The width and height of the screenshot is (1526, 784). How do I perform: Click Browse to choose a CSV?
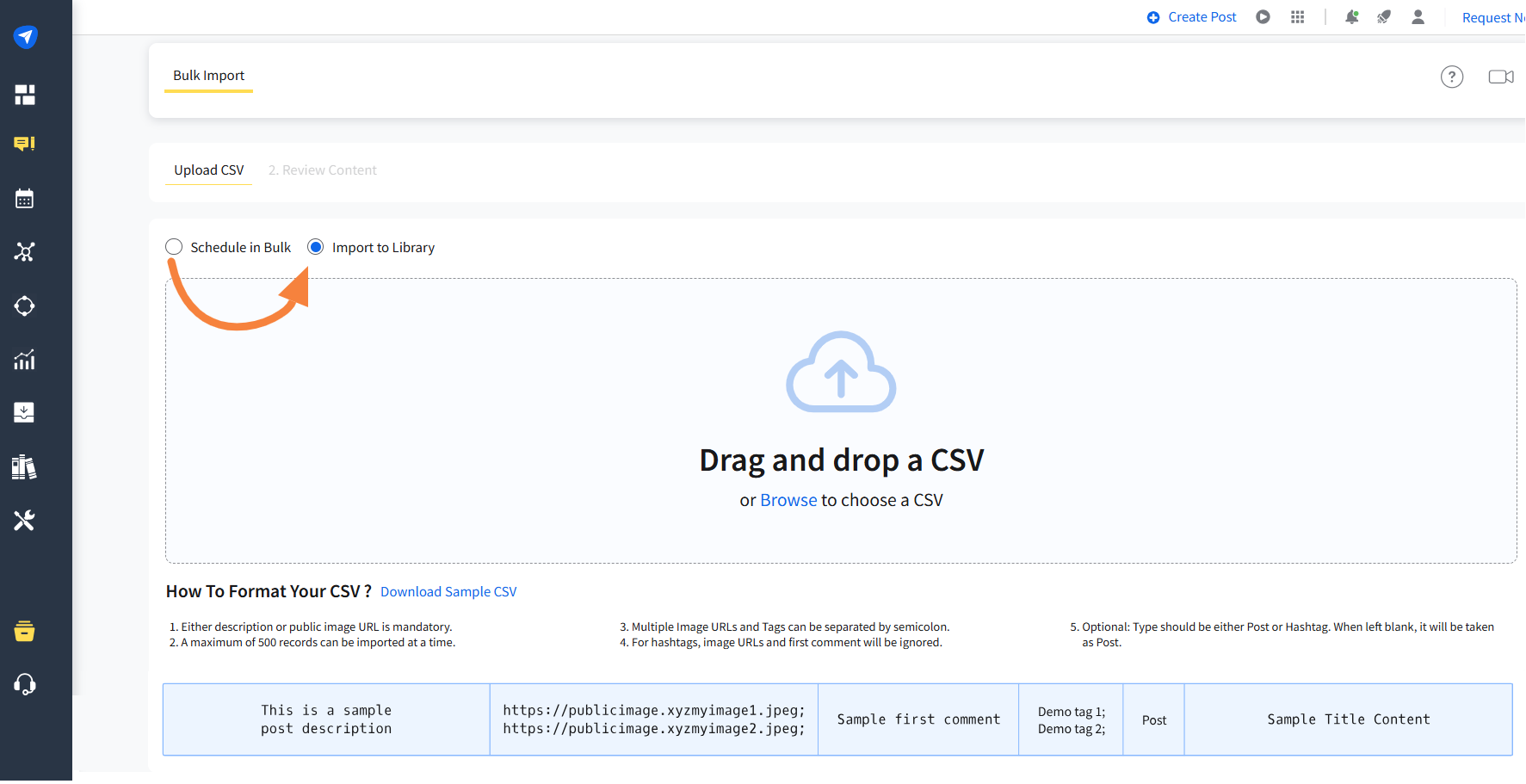pos(788,500)
